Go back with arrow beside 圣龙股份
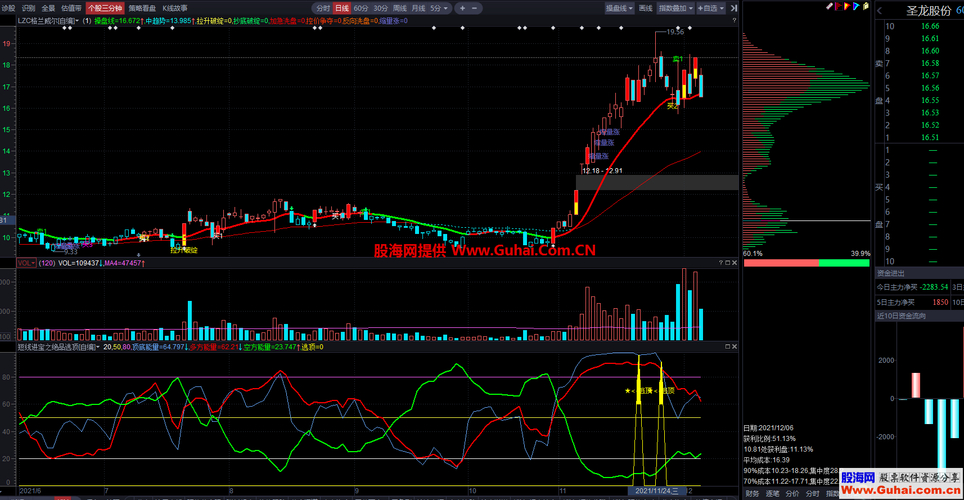Screen dimensions: 964x500 pos(880,10)
